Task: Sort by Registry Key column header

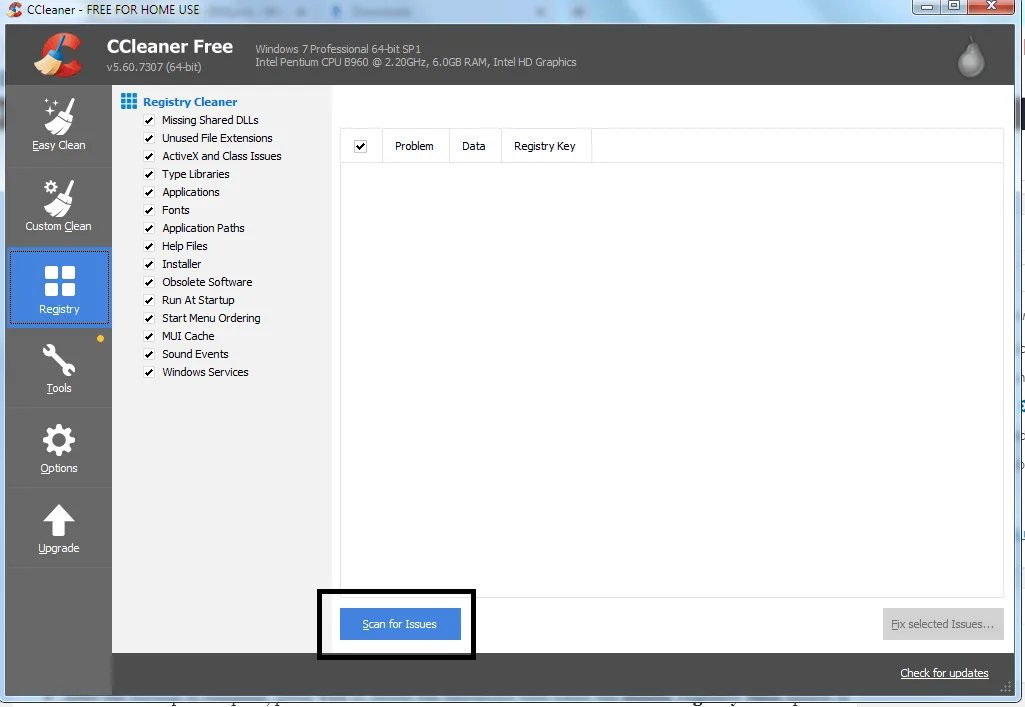Action: (545, 146)
